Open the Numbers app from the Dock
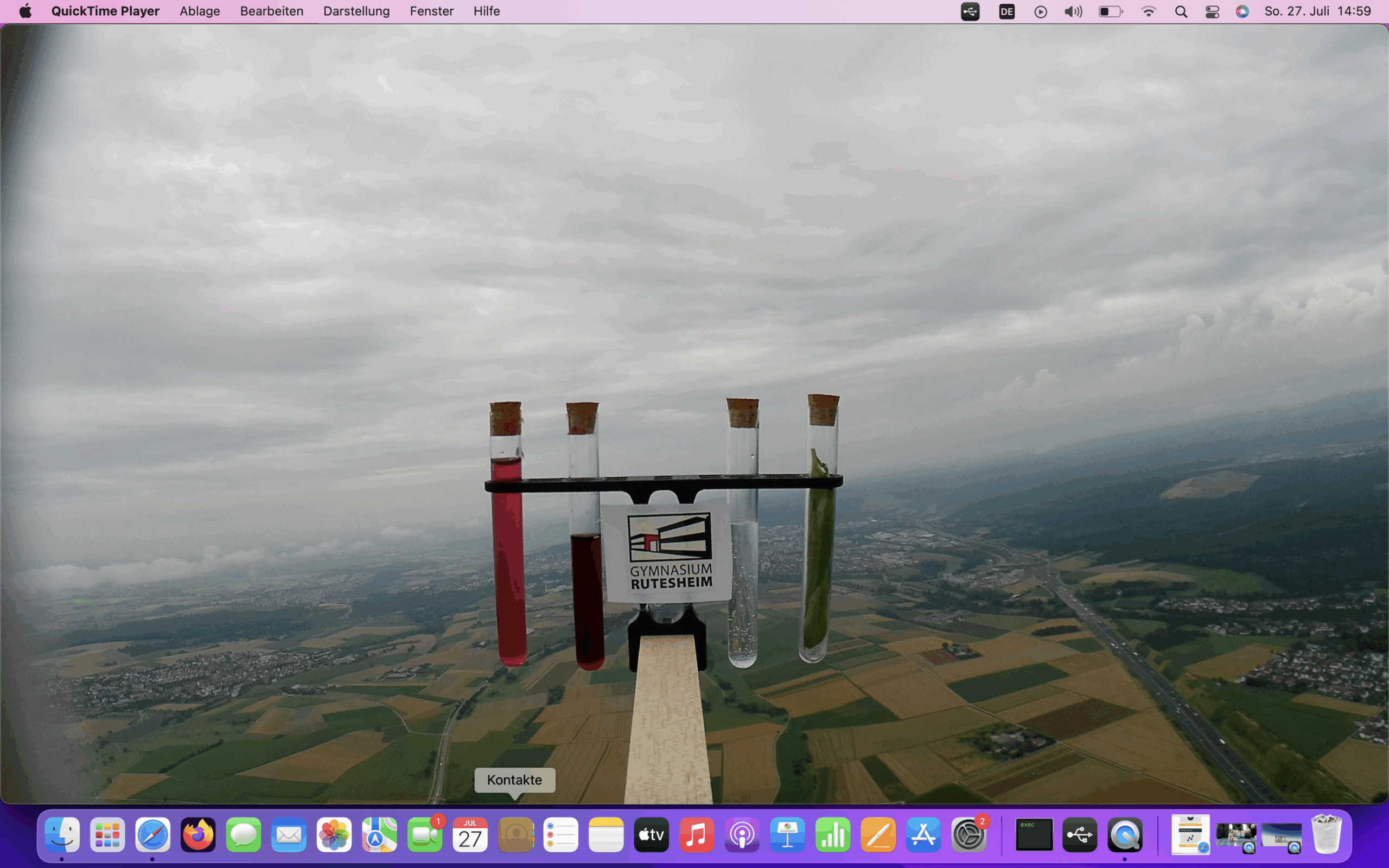1389x868 pixels. [x=832, y=834]
